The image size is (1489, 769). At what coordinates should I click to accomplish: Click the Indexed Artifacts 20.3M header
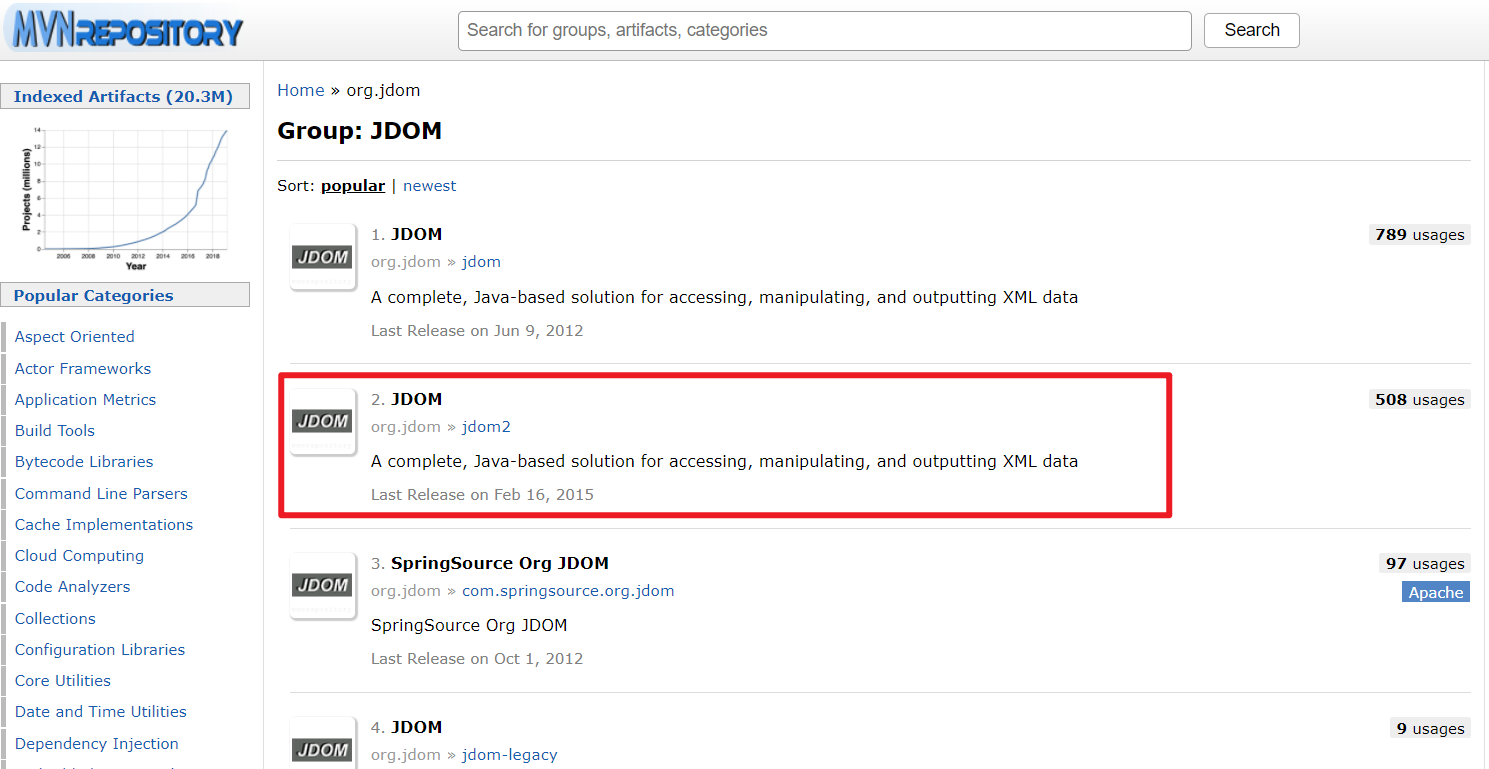125,96
